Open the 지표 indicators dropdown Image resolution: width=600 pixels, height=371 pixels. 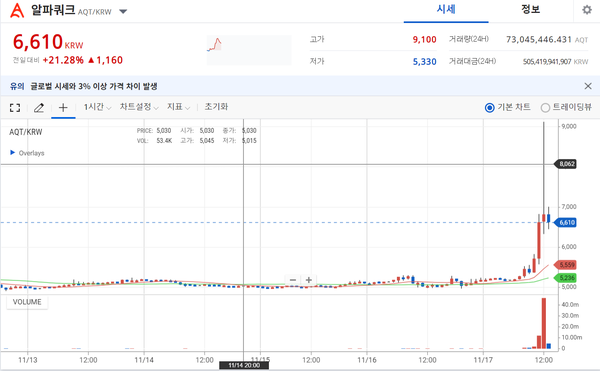tap(178, 107)
